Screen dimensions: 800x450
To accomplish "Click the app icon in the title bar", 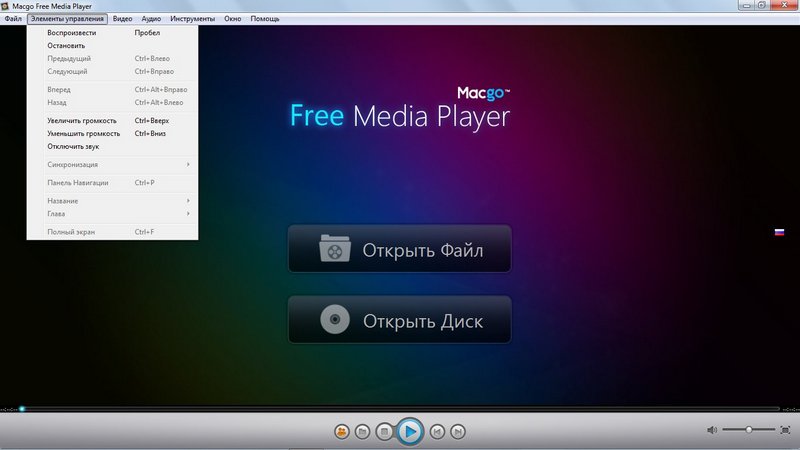I will coord(5,6).
